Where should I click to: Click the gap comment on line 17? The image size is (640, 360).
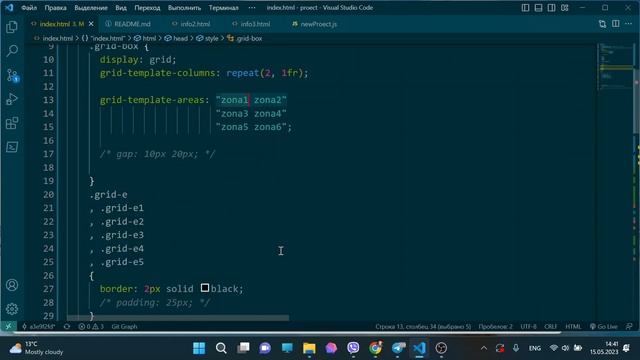pos(157,154)
